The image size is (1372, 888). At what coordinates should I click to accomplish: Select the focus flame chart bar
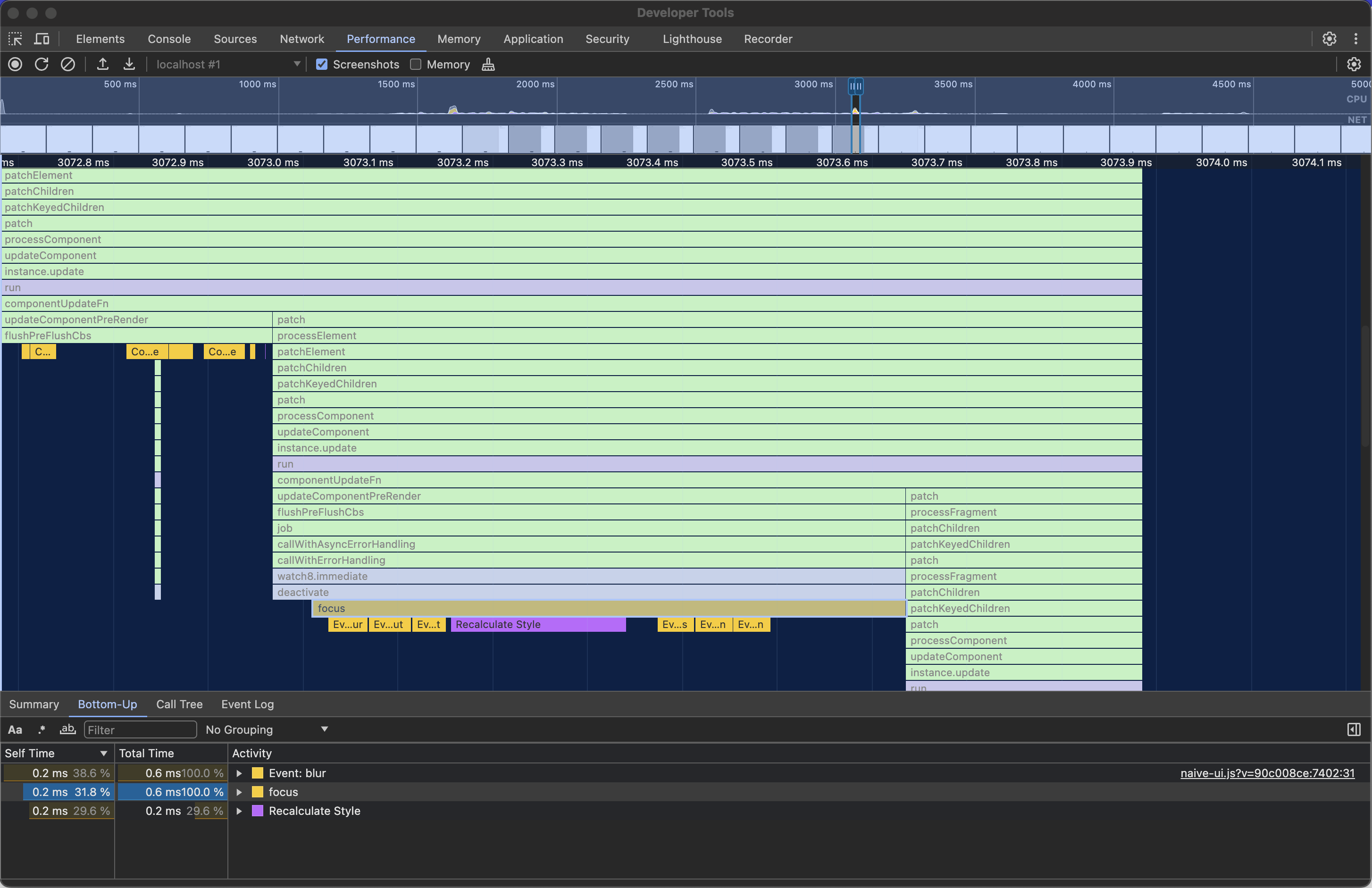[x=608, y=608]
